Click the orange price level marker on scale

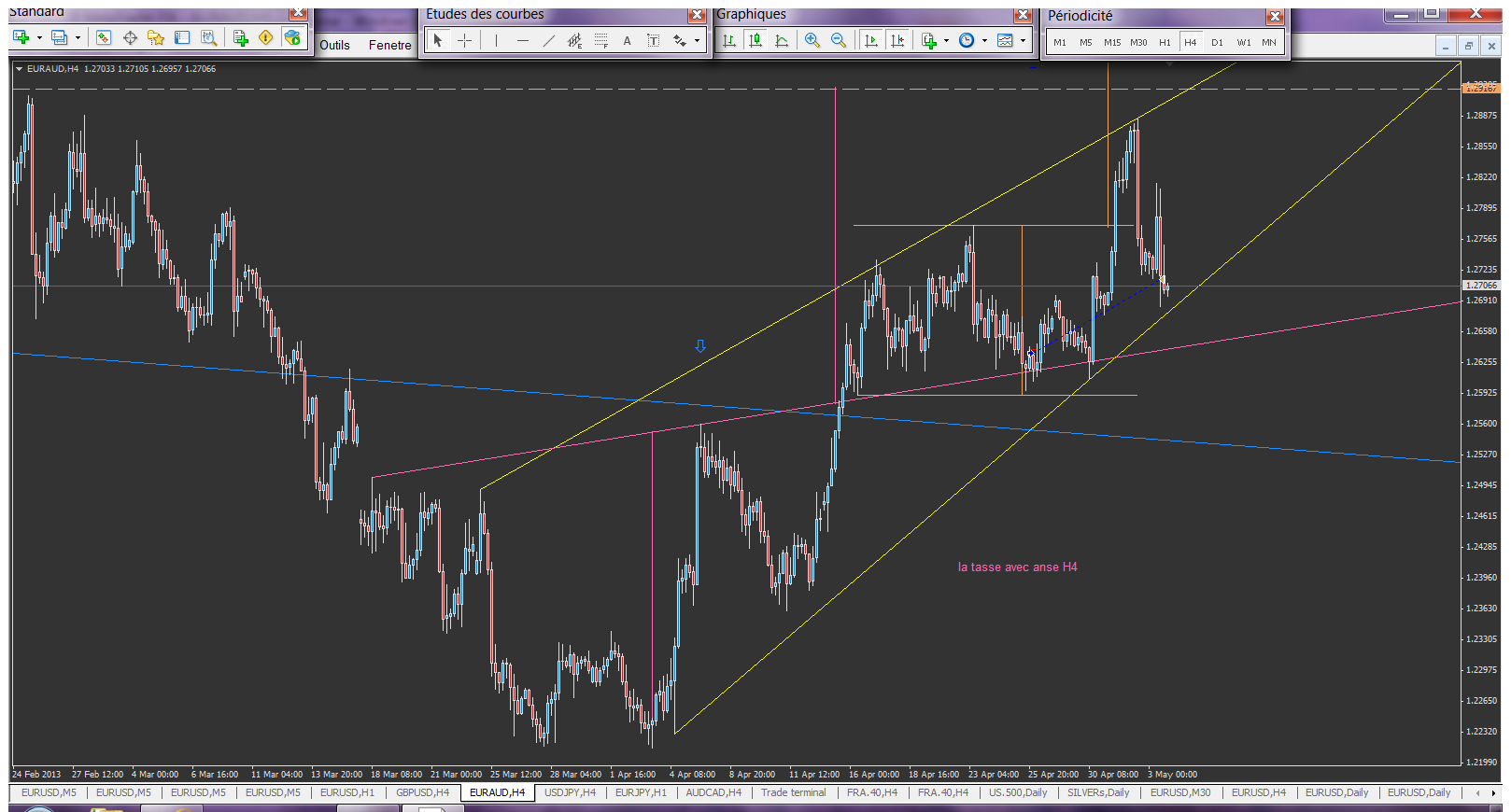tap(1480, 88)
